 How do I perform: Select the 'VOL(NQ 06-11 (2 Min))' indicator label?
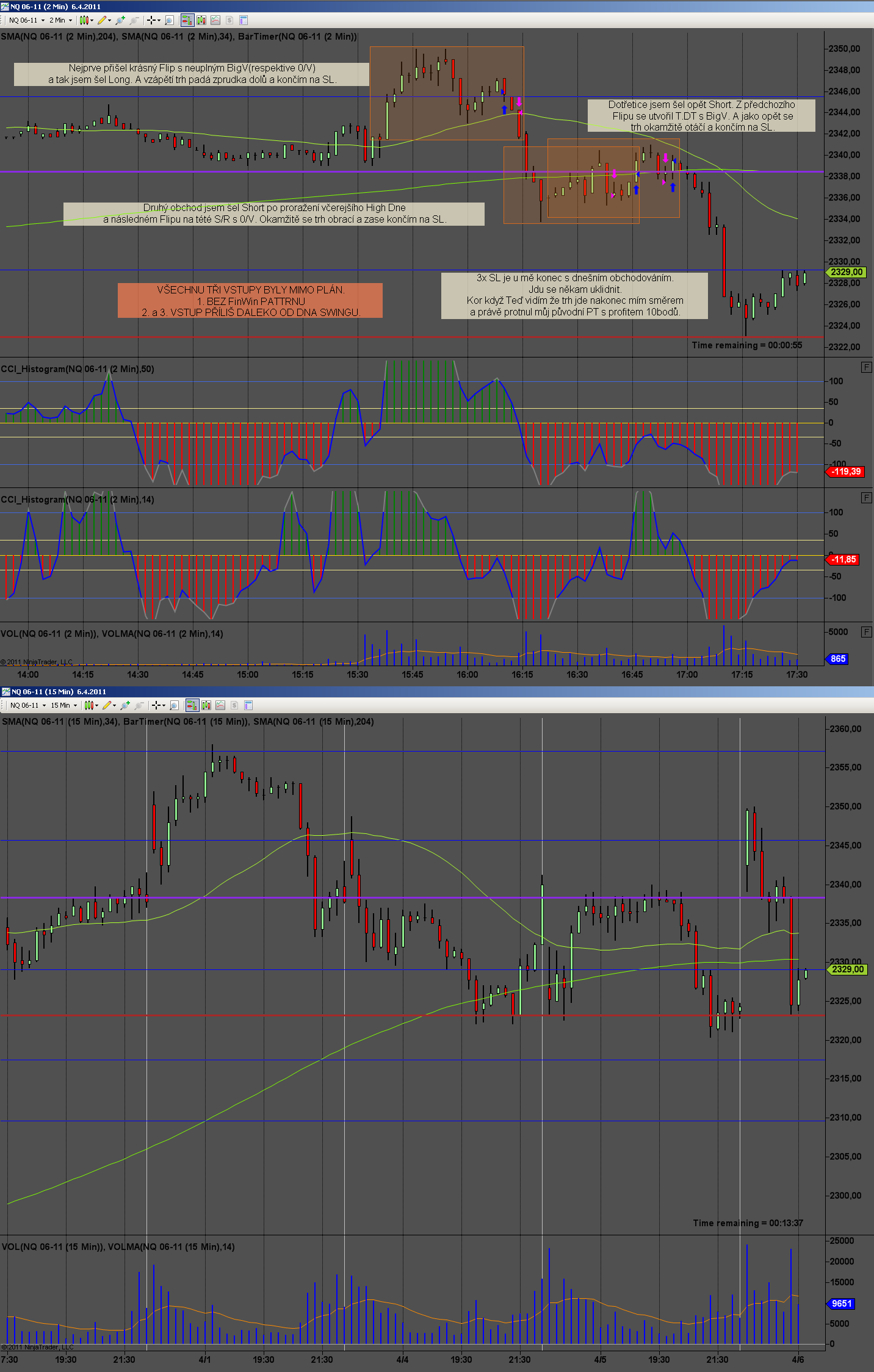click(49, 634)
